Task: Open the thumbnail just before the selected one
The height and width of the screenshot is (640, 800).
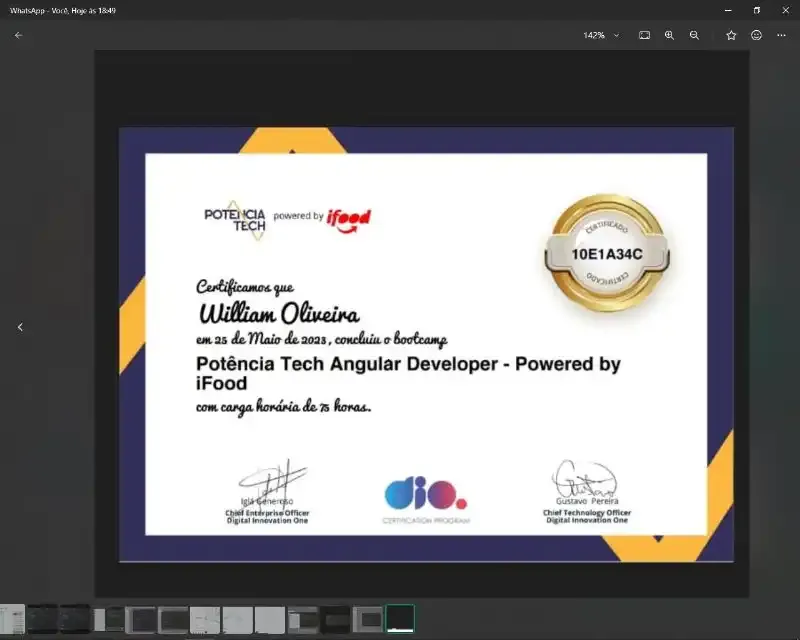Action: coord(367,619)
